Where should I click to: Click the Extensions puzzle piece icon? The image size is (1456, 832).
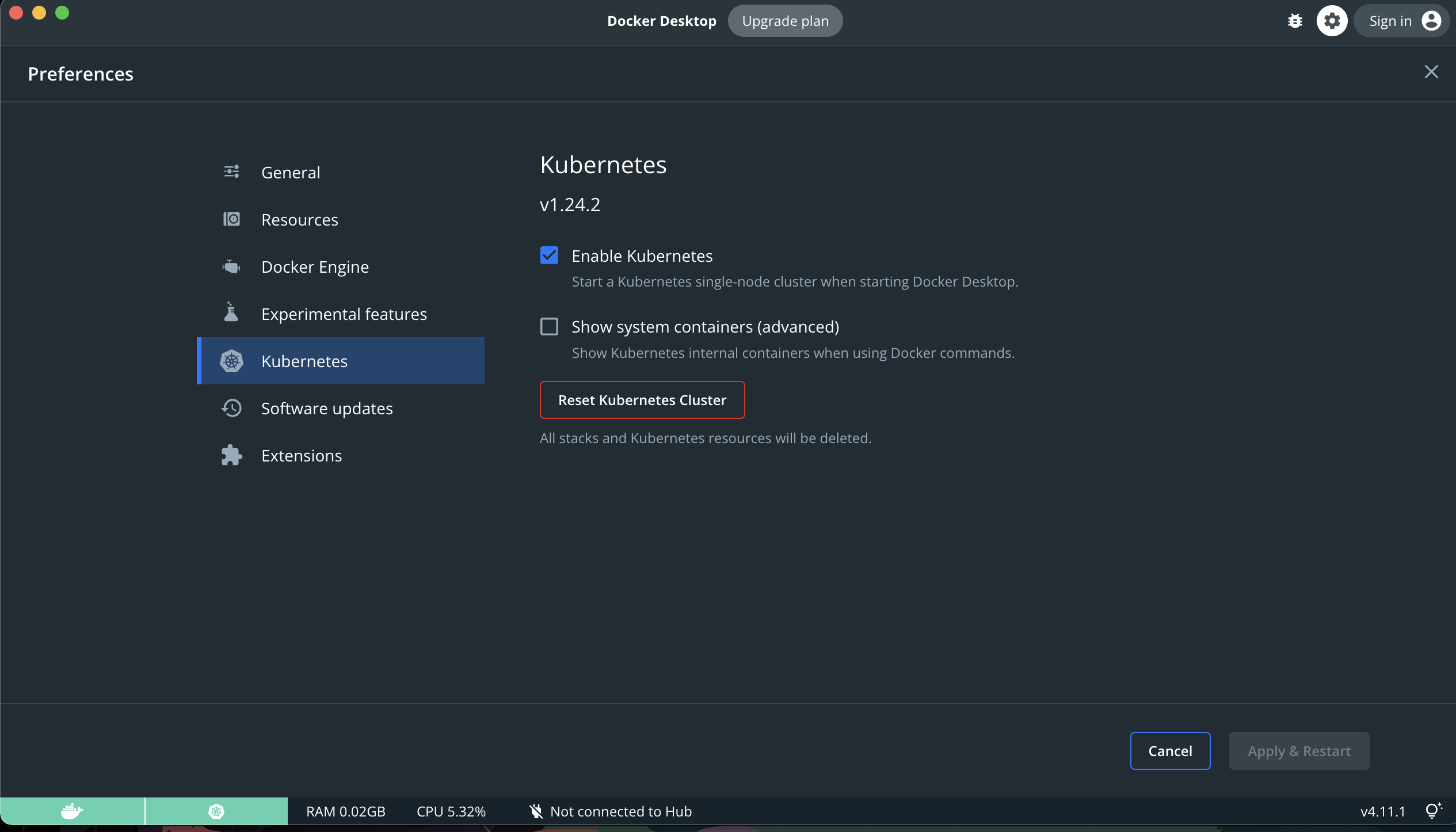(231, 456)
